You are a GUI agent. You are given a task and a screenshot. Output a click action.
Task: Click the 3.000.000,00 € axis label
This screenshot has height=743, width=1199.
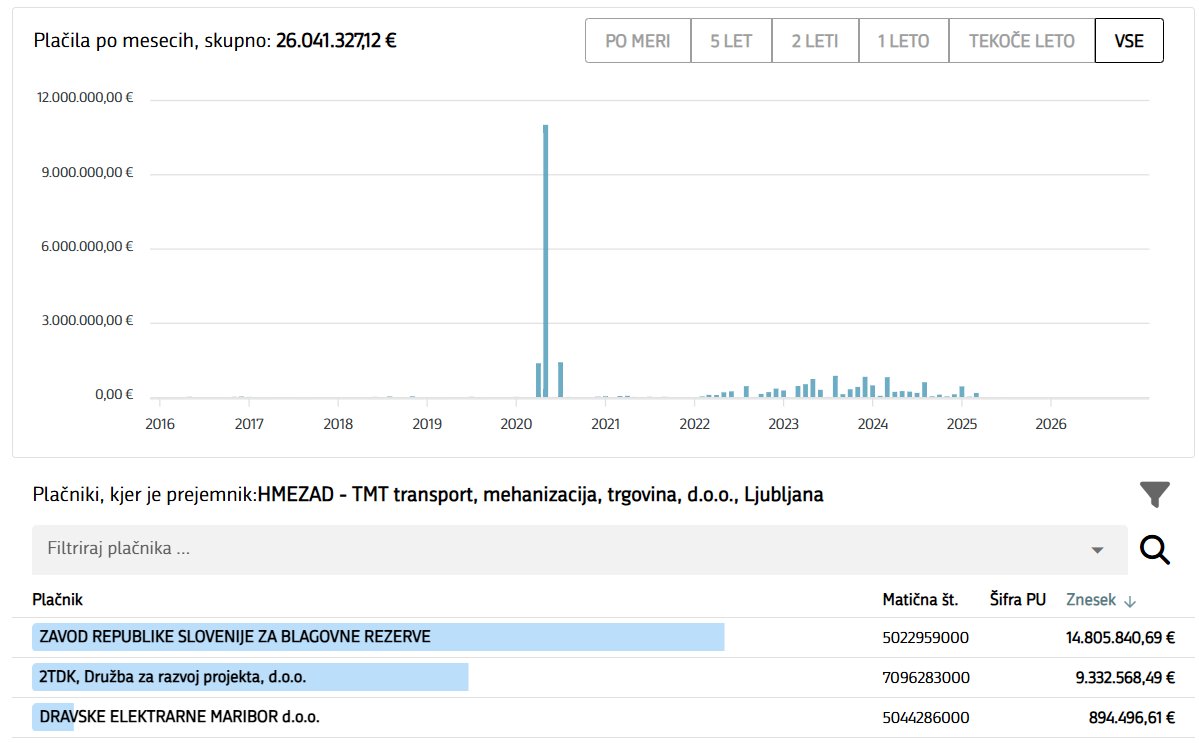87,320
